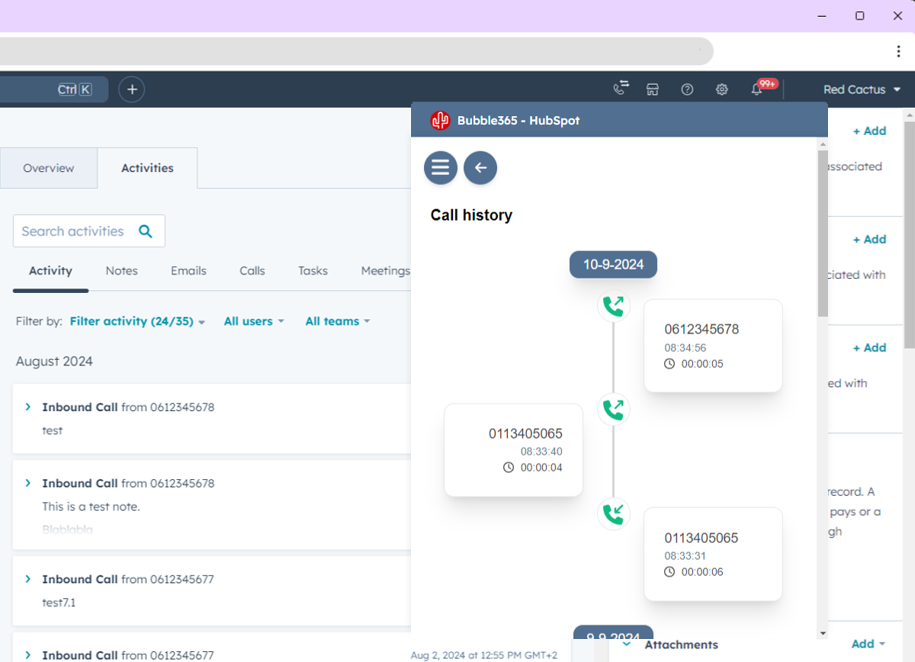Open the Red Cactus account menu
This screenshot has width=915, height=662.
861,89
